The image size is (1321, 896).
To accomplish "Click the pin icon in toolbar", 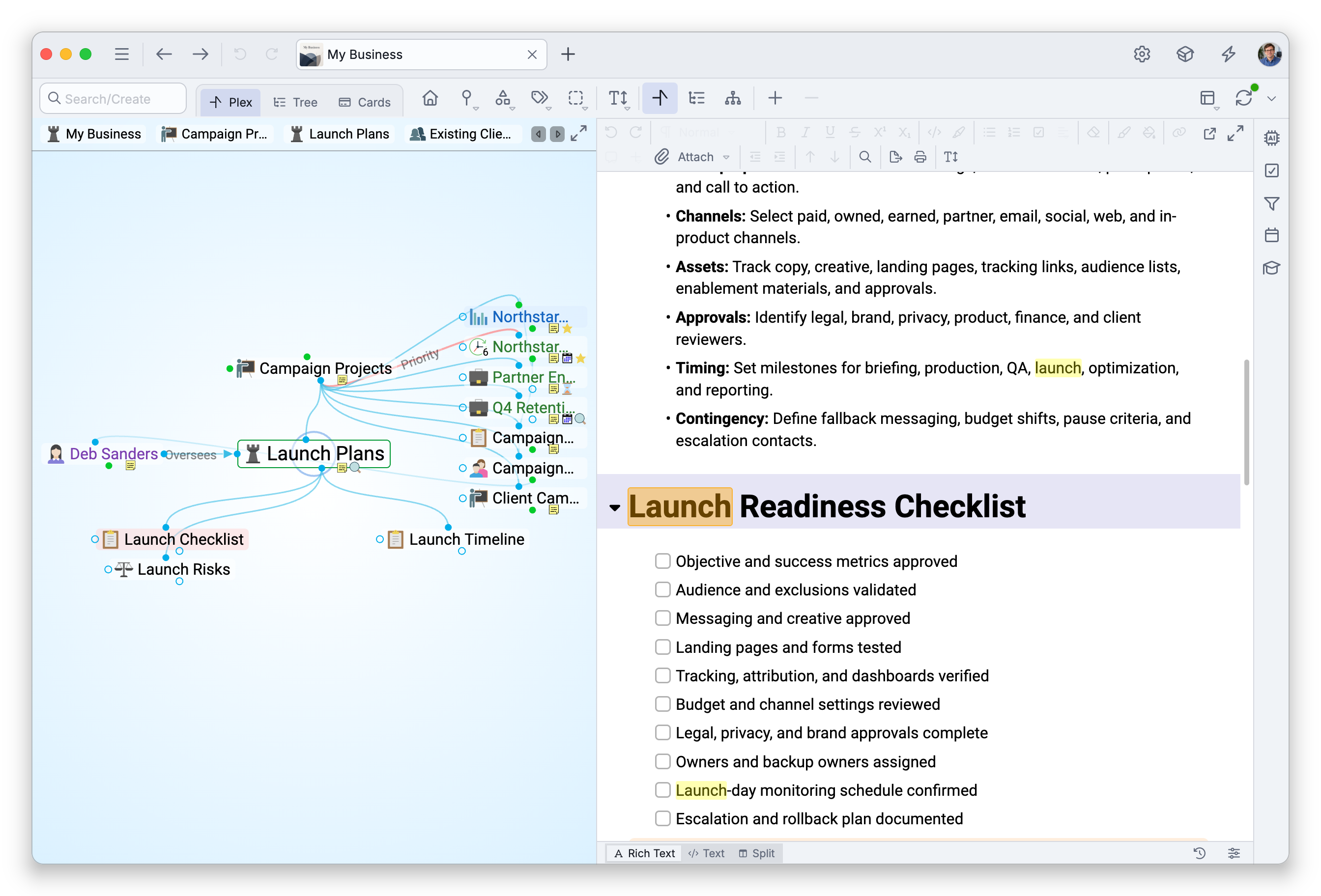I will [x=466, y=98].
